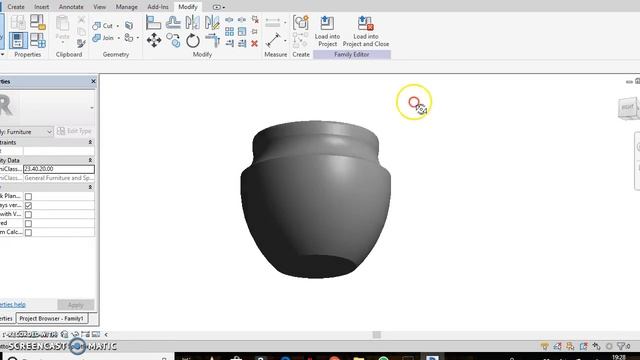Click the Array tool icon
640x360 pixels.
click(229, 31)
